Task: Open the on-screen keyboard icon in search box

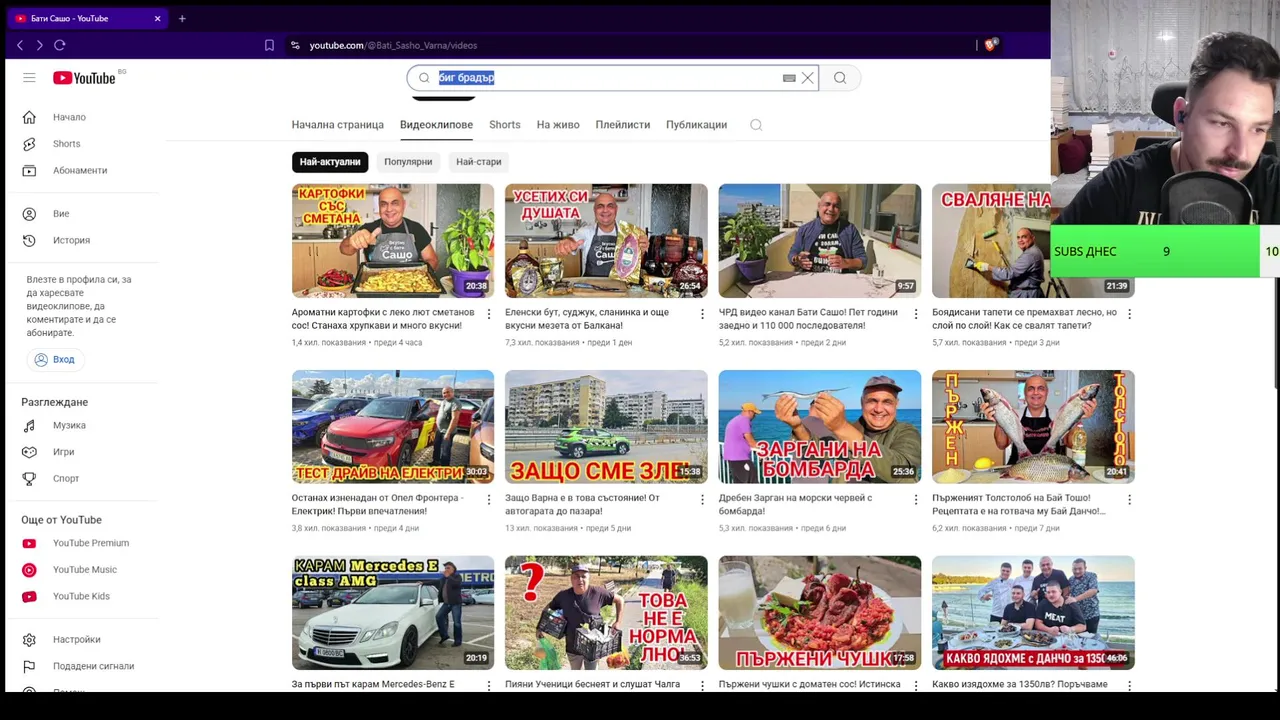Action: click(789, 78)
